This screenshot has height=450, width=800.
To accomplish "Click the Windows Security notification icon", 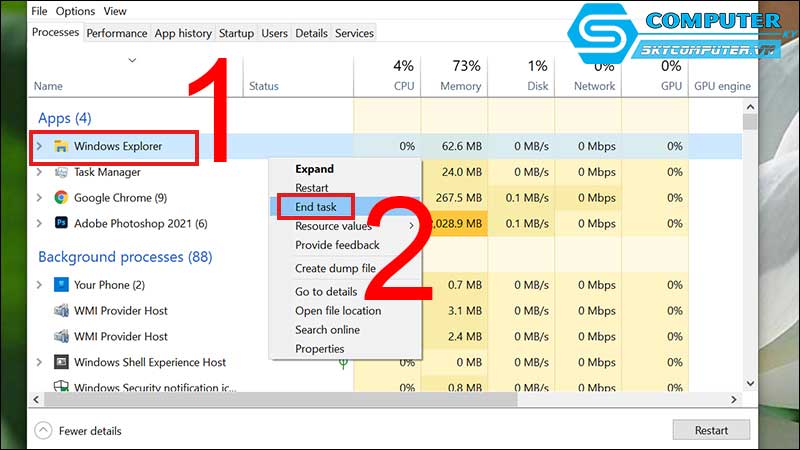I will [x=61, y=387].
